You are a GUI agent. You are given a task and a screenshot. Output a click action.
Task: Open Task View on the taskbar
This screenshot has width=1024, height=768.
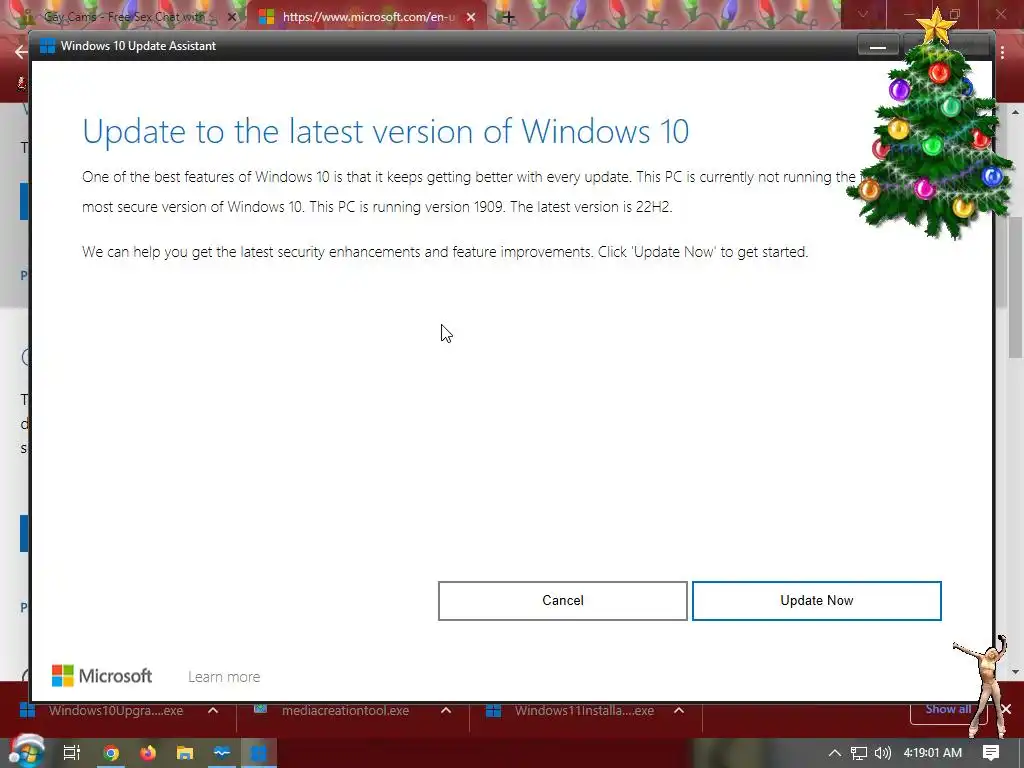72,753
